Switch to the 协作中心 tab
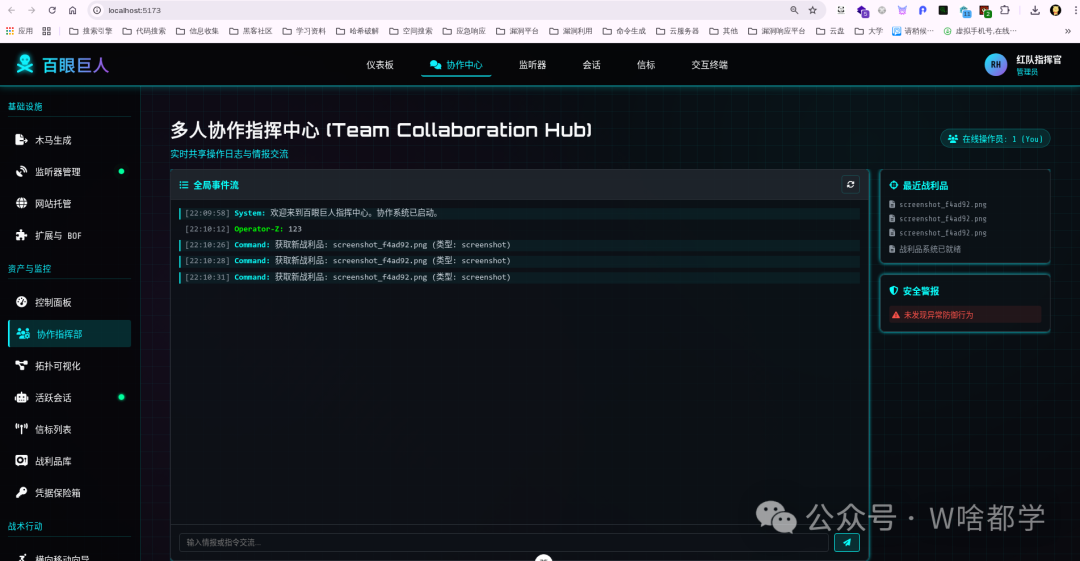Screen dimensions: 1080x561 (x=456, y=65)
